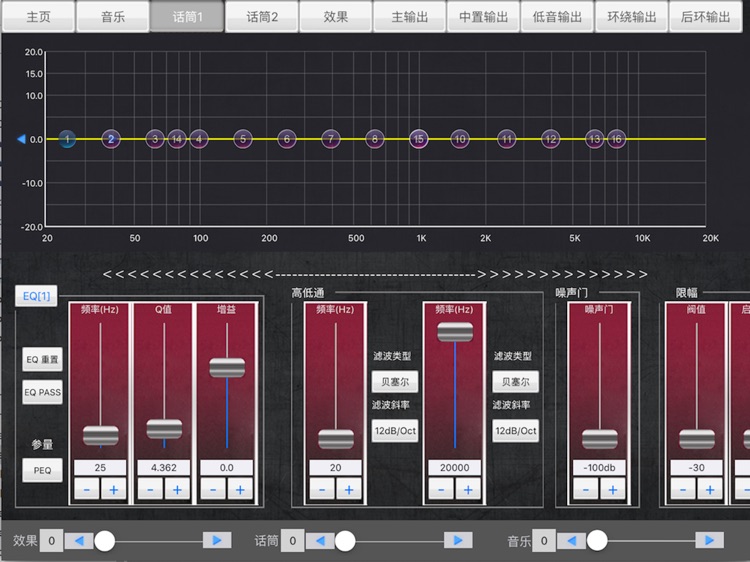Viewport: 750px width, 562px height.
Task: Open the 12dB/Oct slope dropdown beside 20000
Action: [515, 430]
